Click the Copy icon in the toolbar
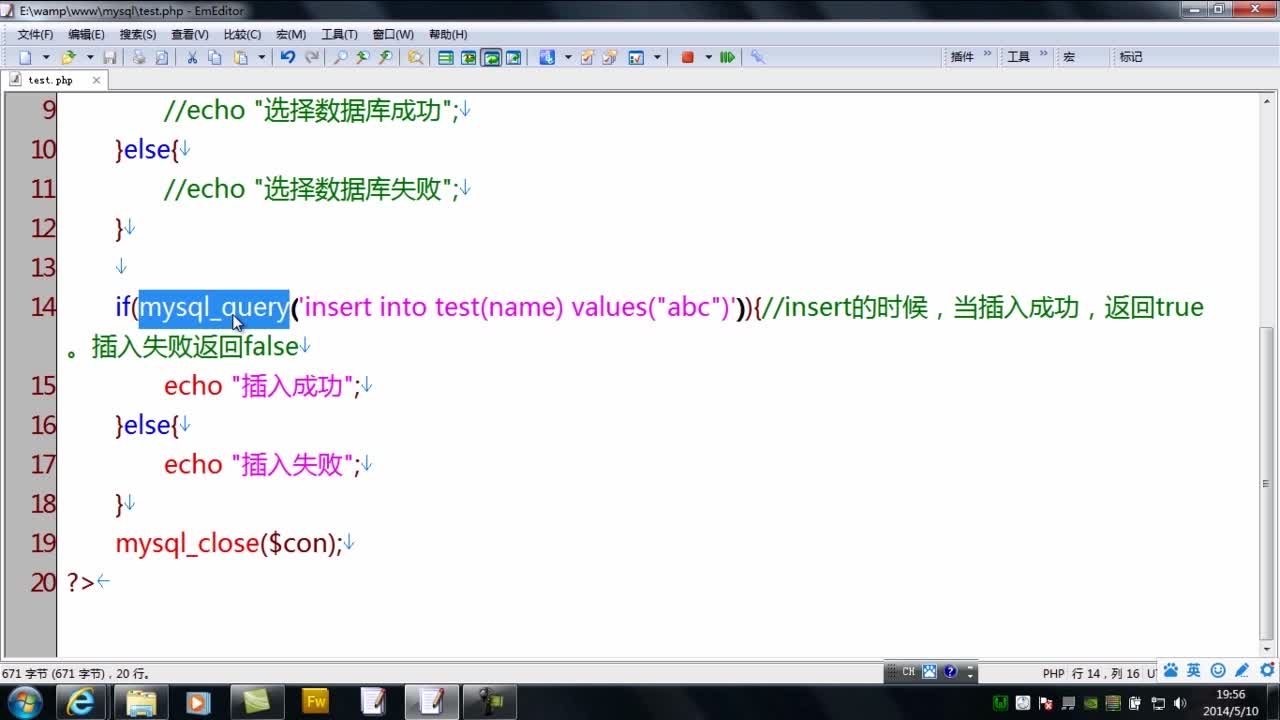Viewport: 1280px width, 720px height. click(214, 57)
